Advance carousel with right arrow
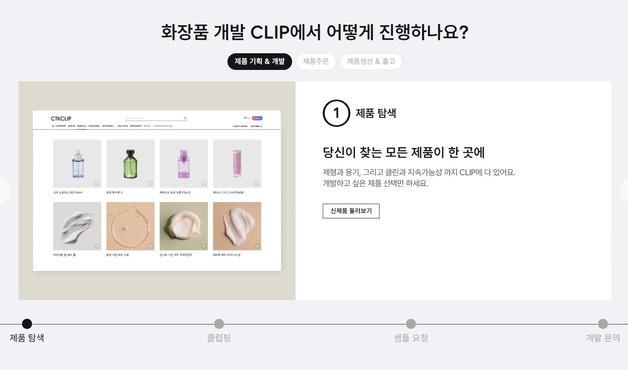This screenshot has height=370, width=628. click(x=624, y=190)
